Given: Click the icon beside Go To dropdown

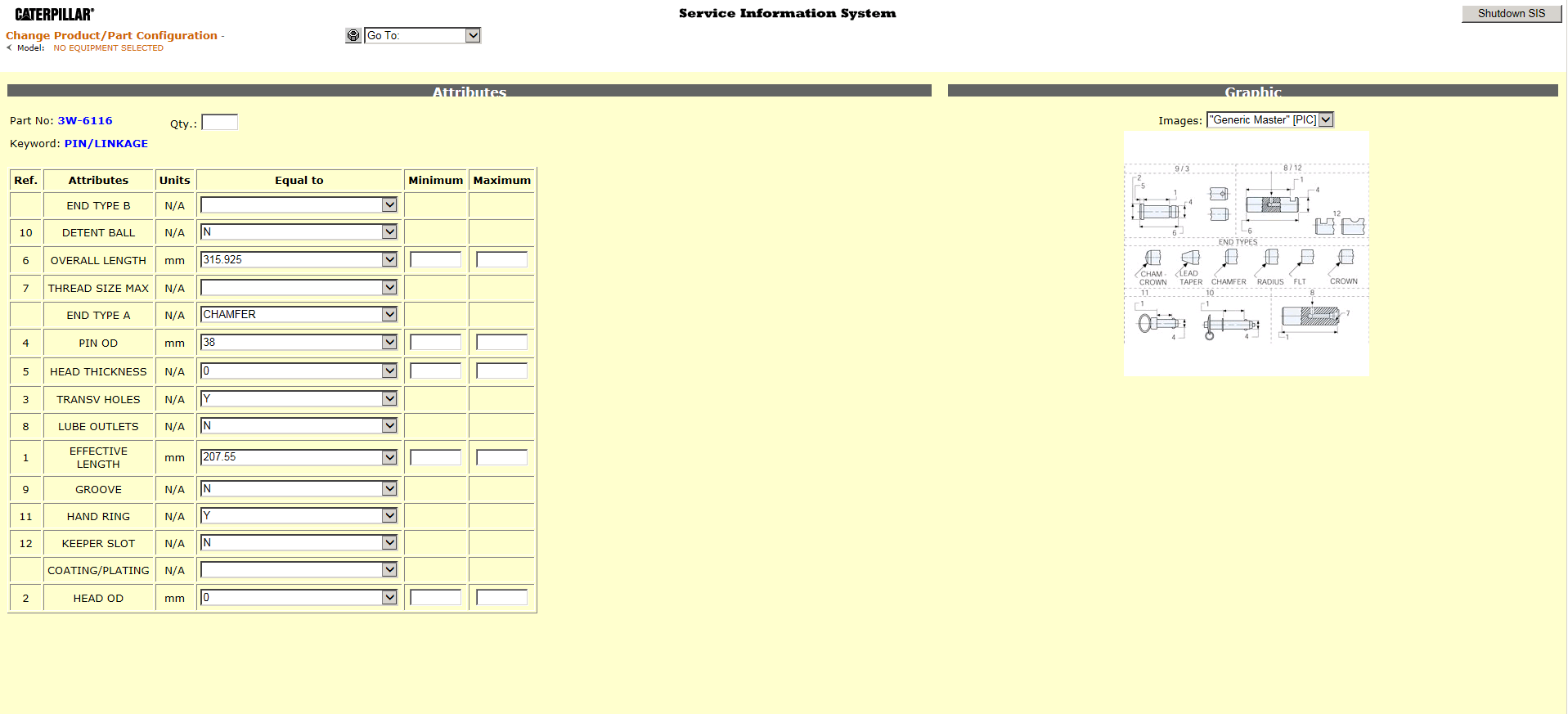Looking at the screenshot, I should pyautogui.click(x=353, y=35).
